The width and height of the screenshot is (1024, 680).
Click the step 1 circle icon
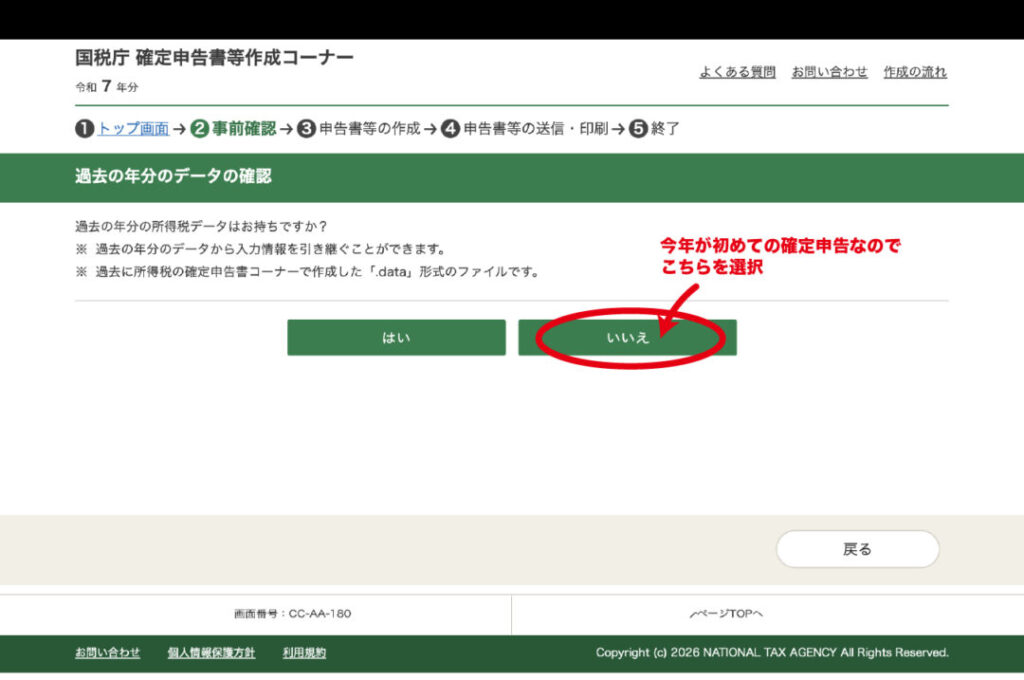click(x=84, y=129)
